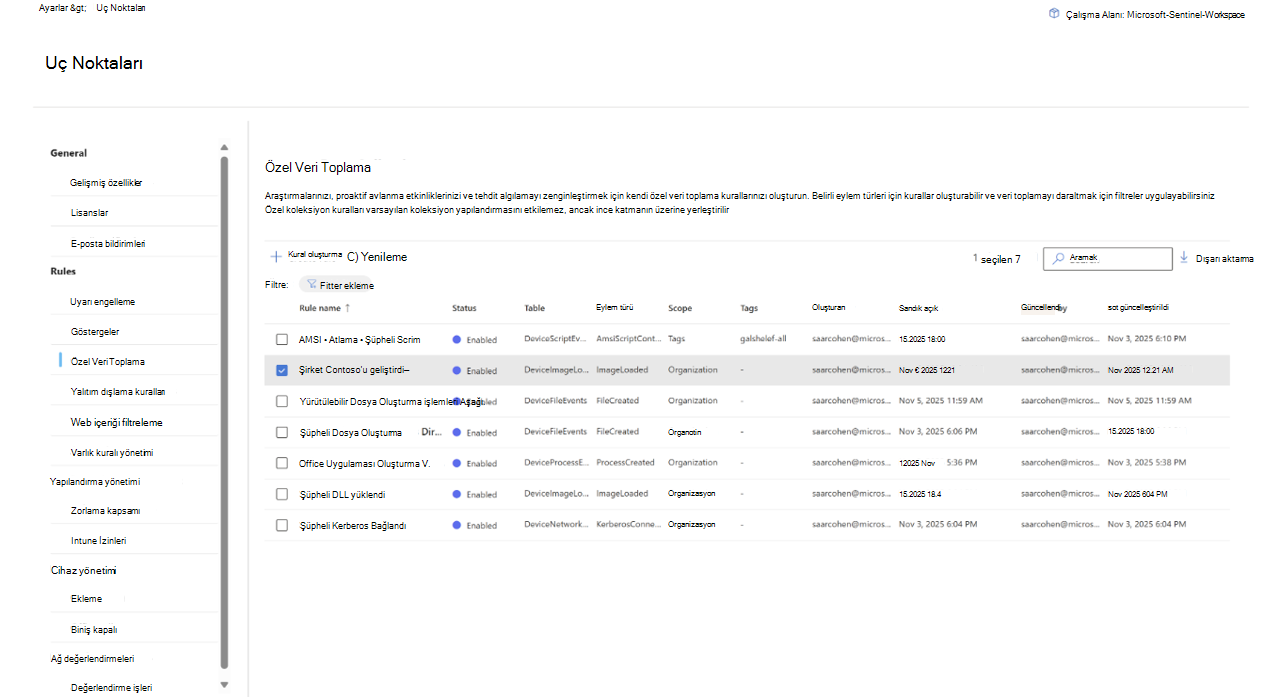
Task: Open rule Şüpheli Dosya Oluşturma
Action: pos(350,432)
